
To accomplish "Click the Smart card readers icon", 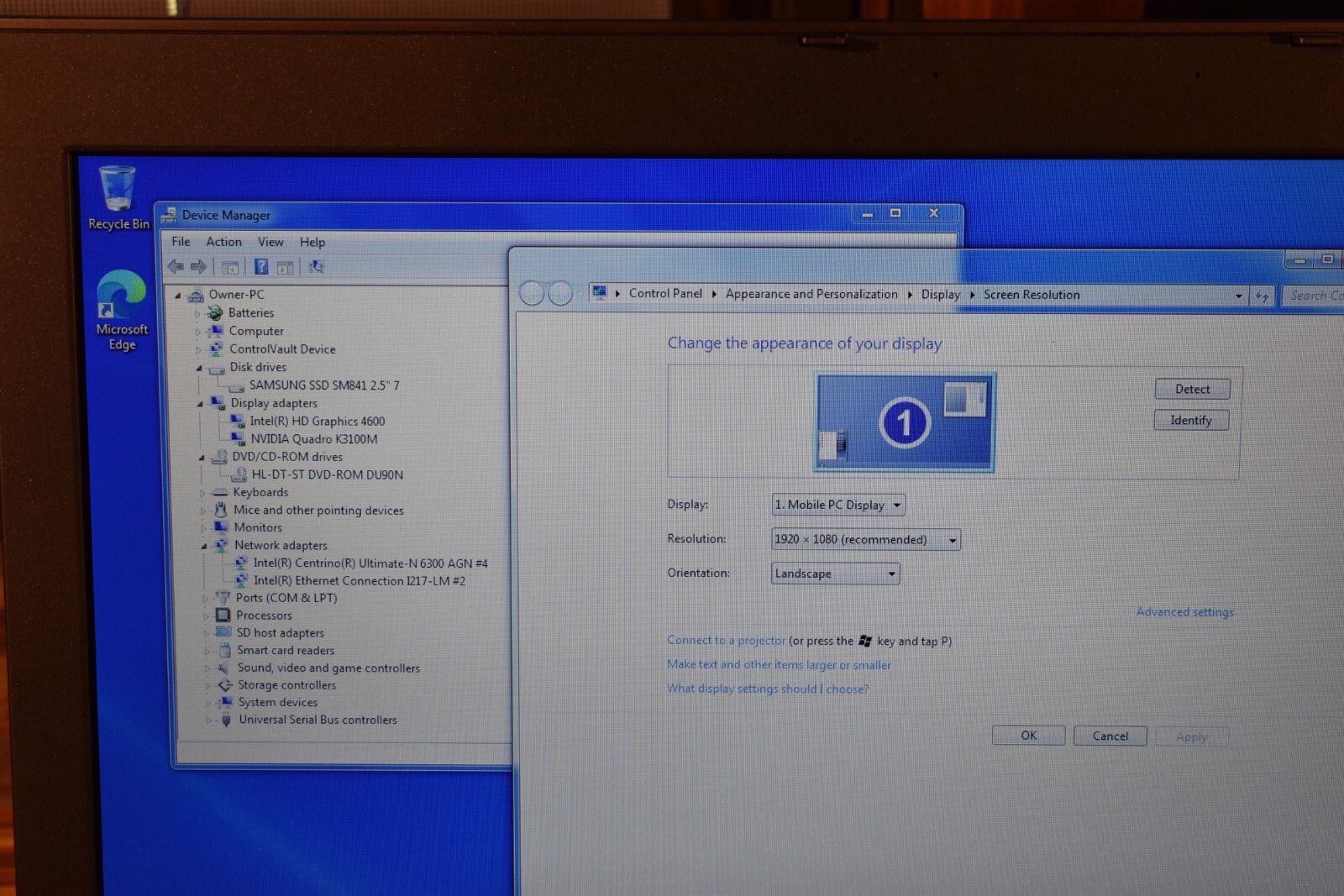I will [x=224, y=650].
